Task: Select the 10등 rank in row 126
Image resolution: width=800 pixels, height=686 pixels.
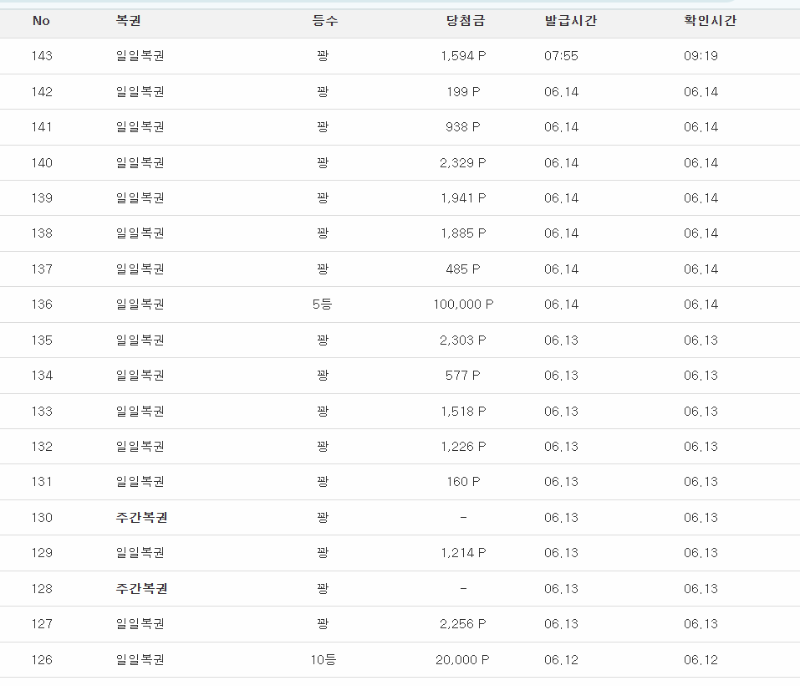Action: pyautogui.click(x=322, y=659)
